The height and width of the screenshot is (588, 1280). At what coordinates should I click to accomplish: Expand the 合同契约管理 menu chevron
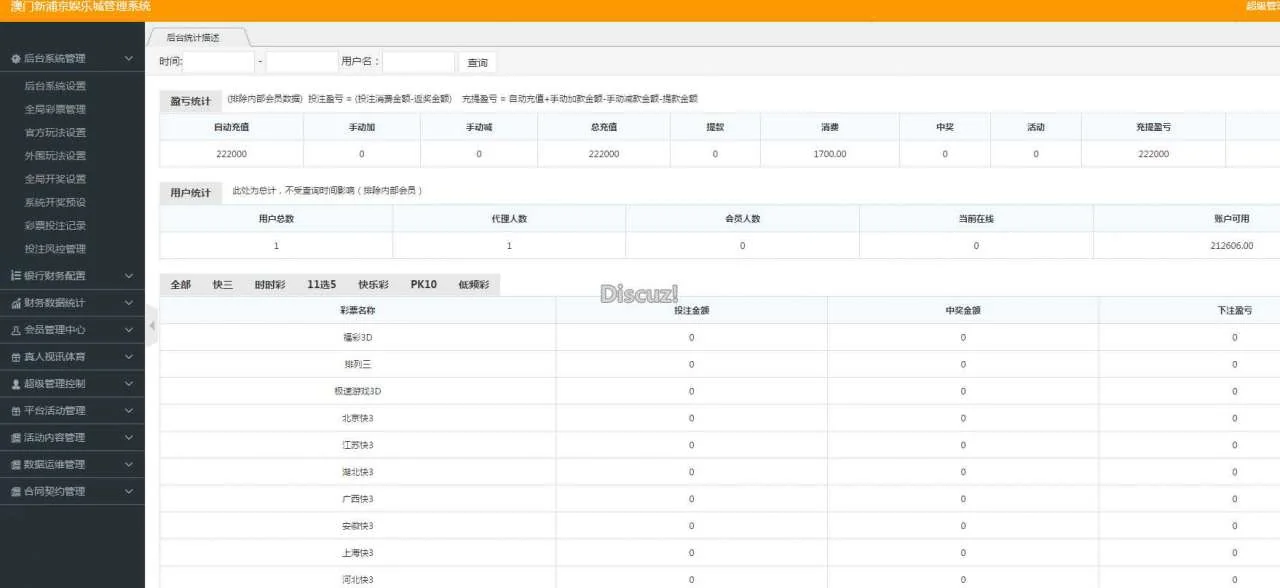[x=129, y=492]
